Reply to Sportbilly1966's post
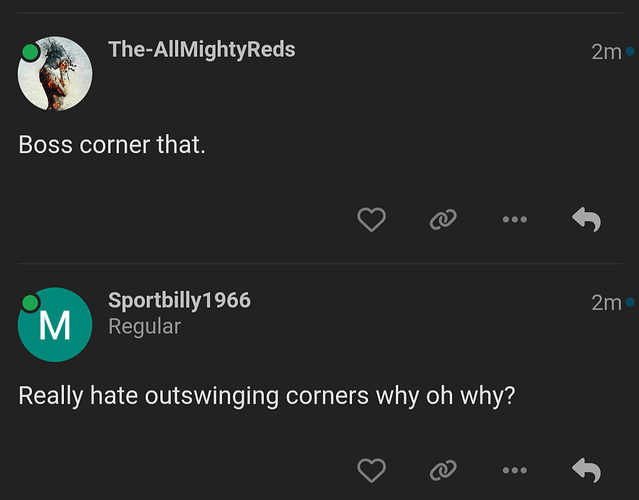Screen dimensions: 639x500 586,470
